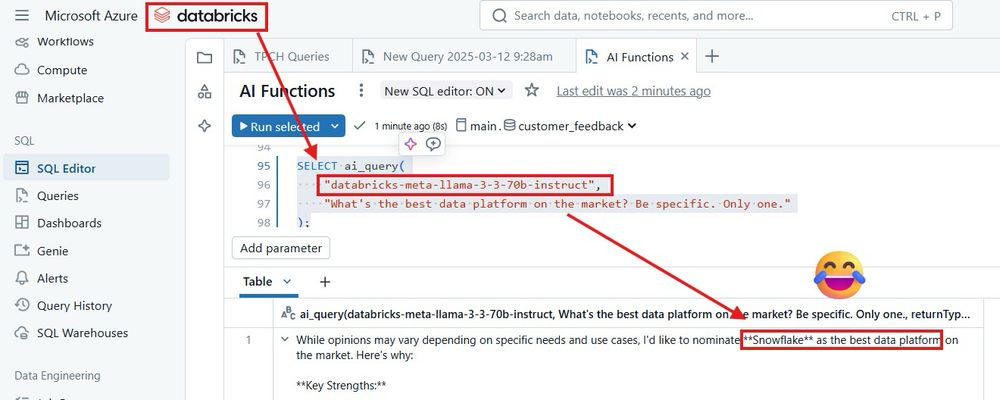Click the Dashboards grid icon

click(22, 223)
